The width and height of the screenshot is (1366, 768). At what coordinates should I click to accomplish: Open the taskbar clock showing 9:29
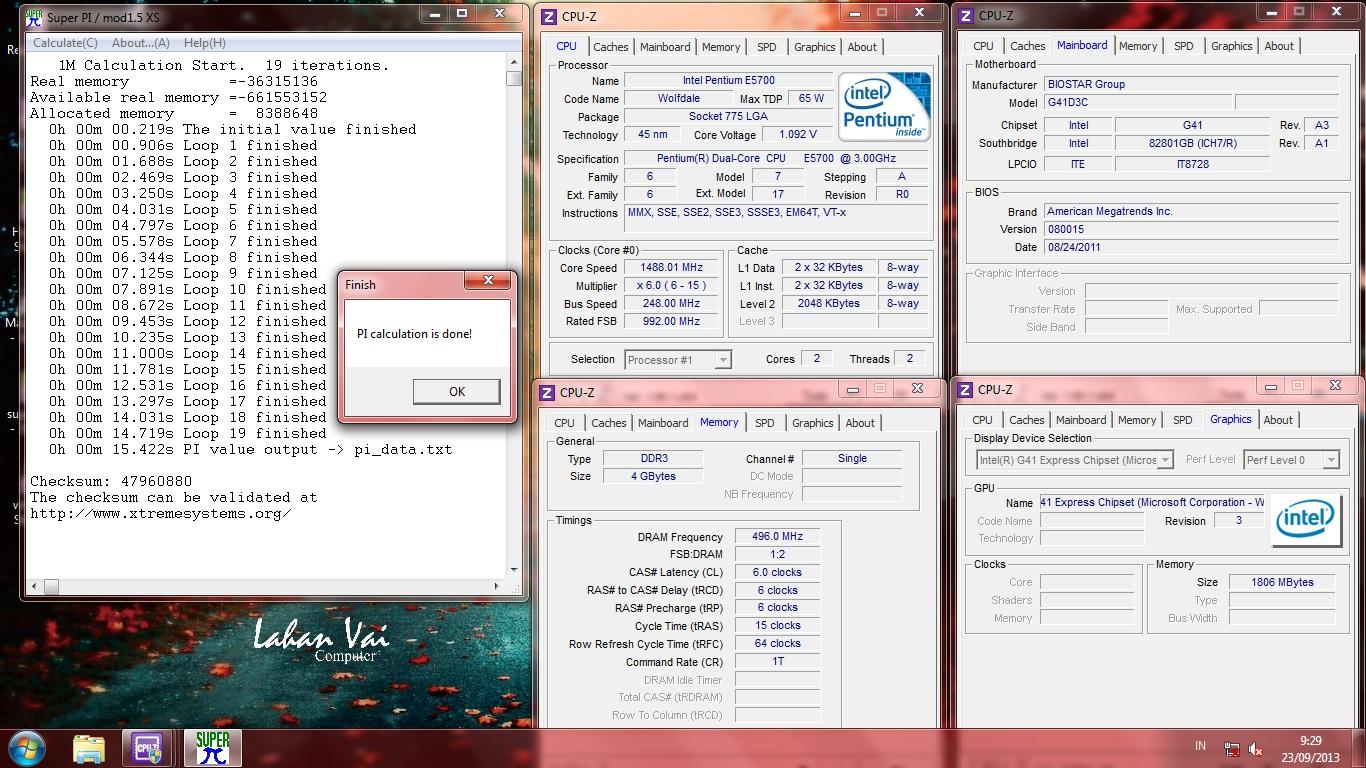coord(1310,749)
